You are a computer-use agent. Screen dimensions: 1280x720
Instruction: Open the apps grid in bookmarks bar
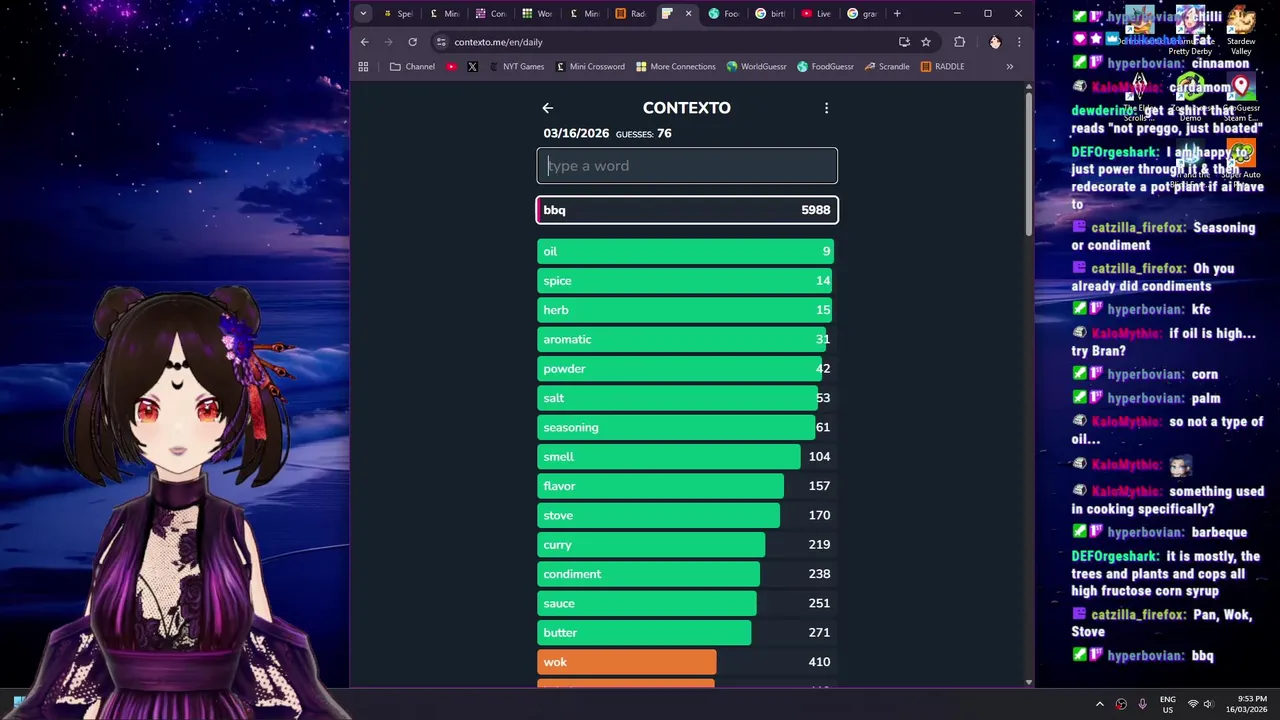click(x=363, y=67)
